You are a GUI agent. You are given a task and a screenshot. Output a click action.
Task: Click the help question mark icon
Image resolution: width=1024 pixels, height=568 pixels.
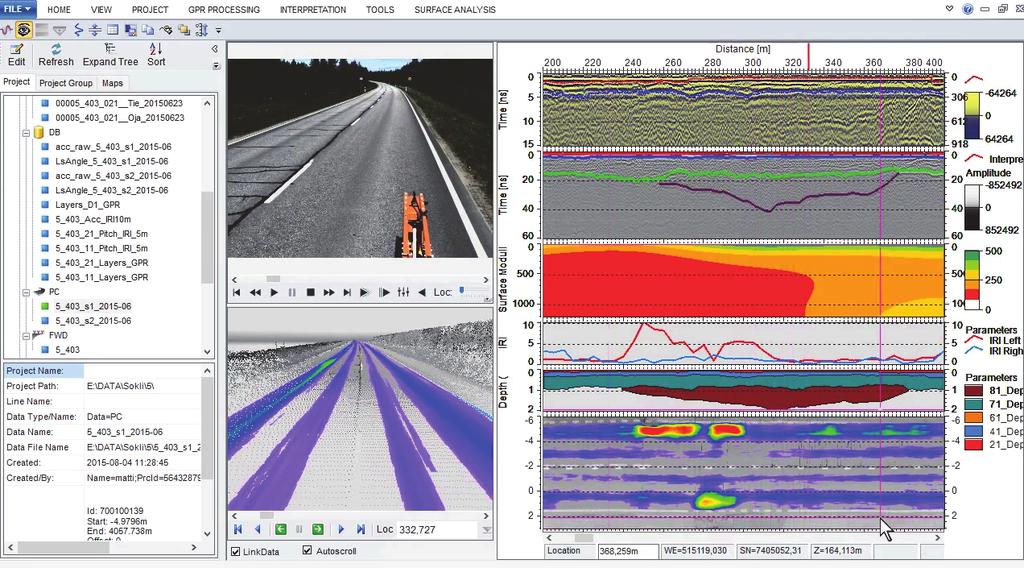pos(968,9)
